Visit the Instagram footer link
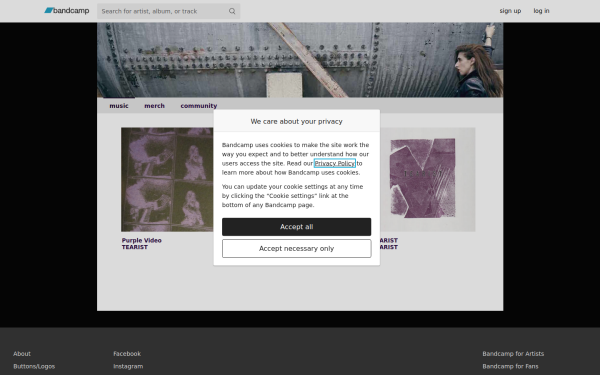This screenshot has height=375, width=600. tap(128, 366)
